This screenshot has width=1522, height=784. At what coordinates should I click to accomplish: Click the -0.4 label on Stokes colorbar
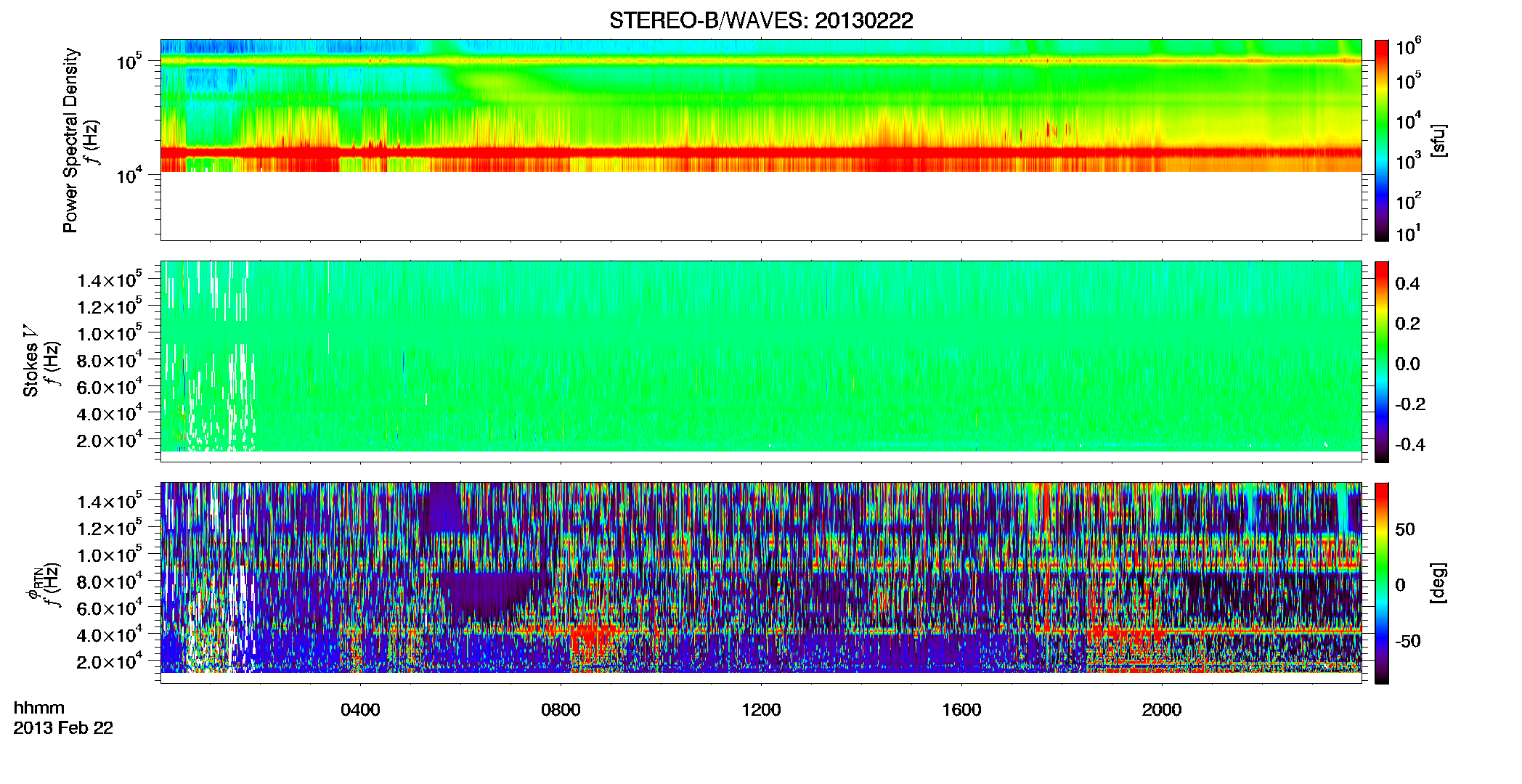click(1410, 444)
